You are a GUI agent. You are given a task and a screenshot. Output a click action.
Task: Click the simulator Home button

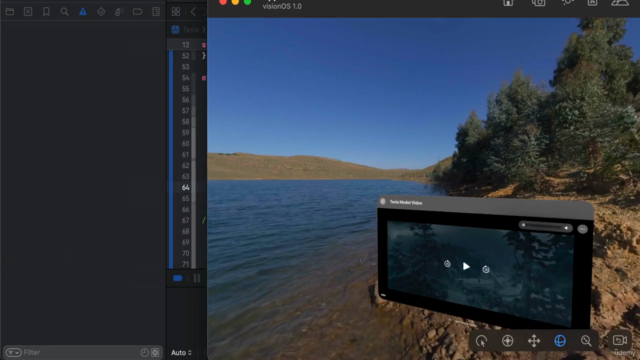click(508, 3)
